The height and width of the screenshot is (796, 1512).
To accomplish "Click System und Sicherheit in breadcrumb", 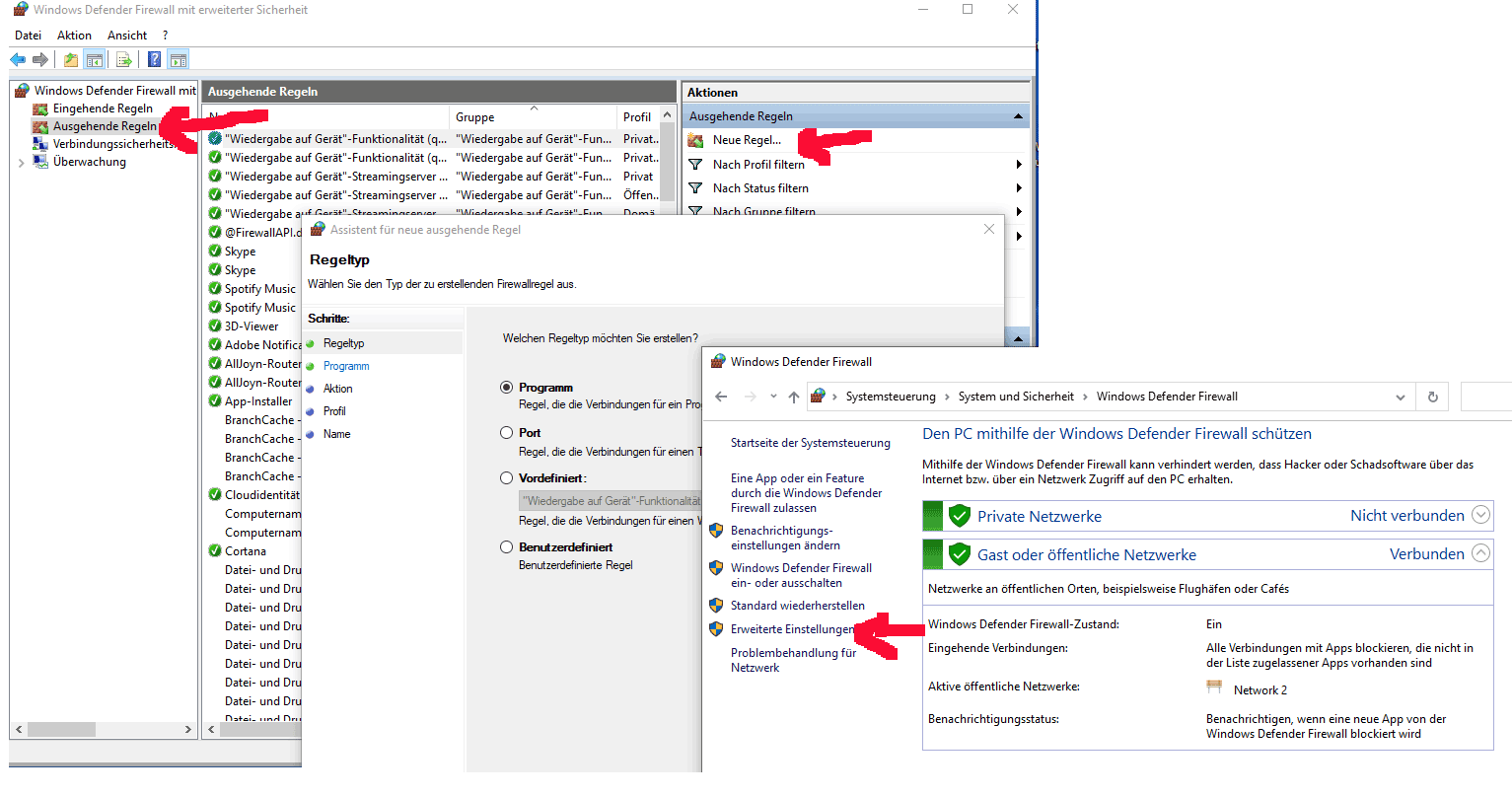I will pos(1016,397).
